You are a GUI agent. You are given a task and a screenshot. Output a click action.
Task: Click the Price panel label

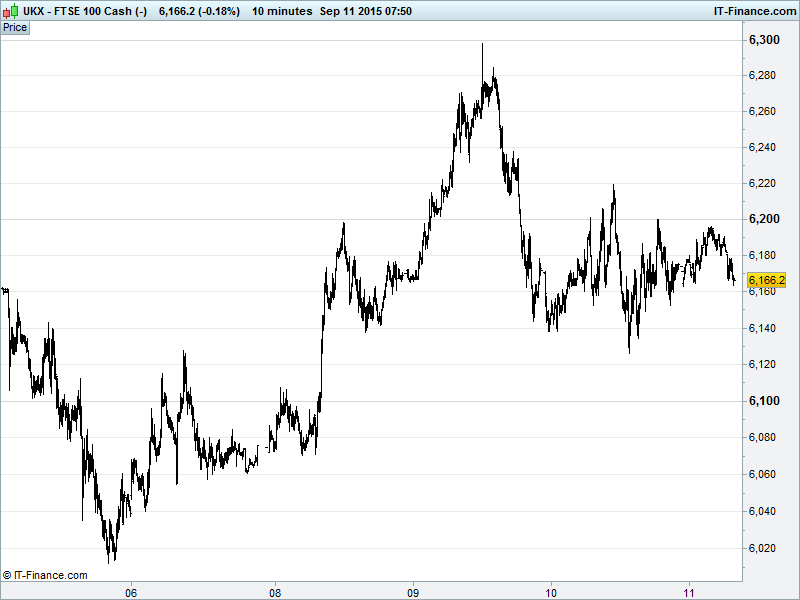15,27
